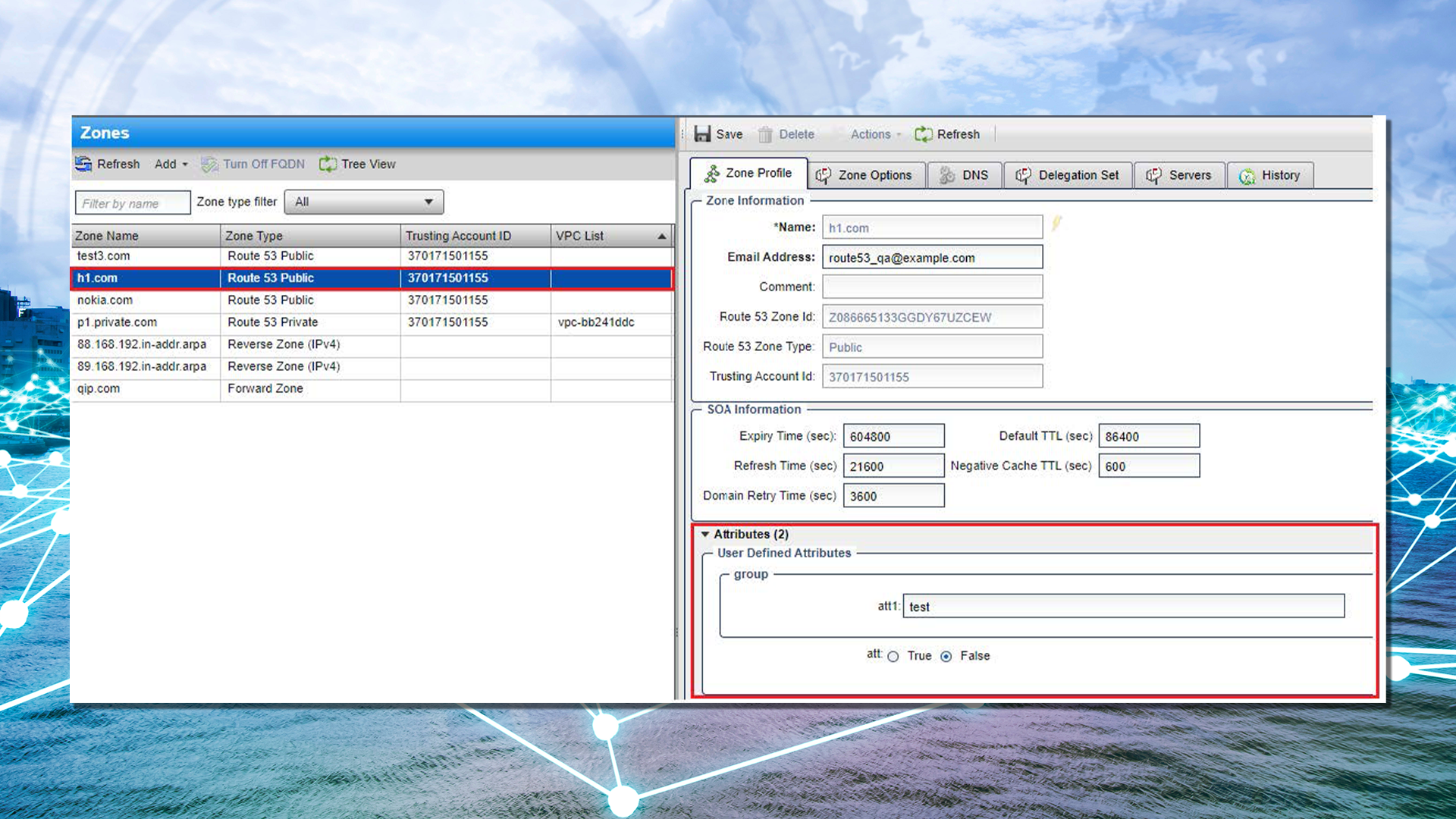Screen dimensions: 1456x819
Task: Click the Filter by name input field
Action: 132,203
